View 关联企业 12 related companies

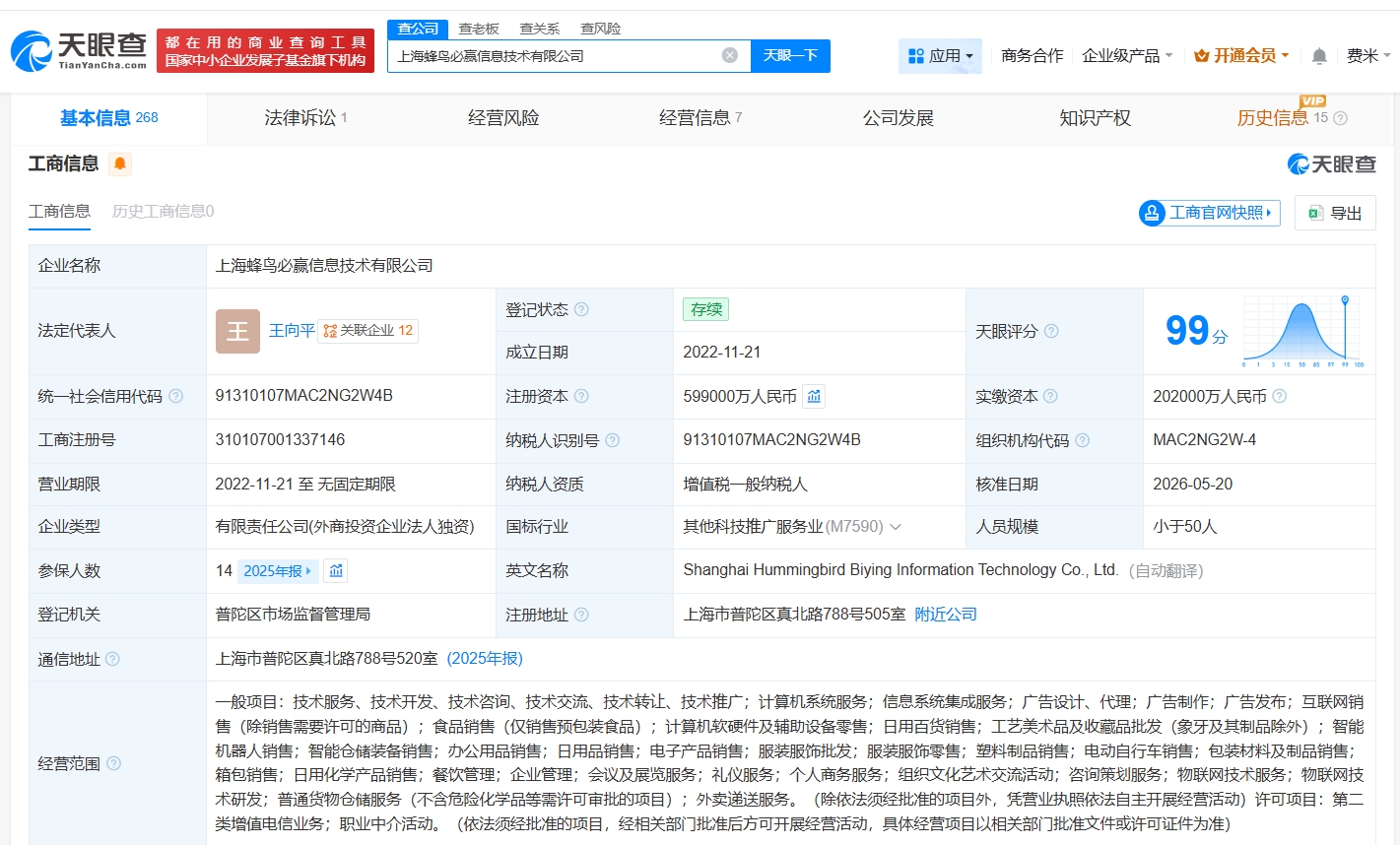point(368,330)
